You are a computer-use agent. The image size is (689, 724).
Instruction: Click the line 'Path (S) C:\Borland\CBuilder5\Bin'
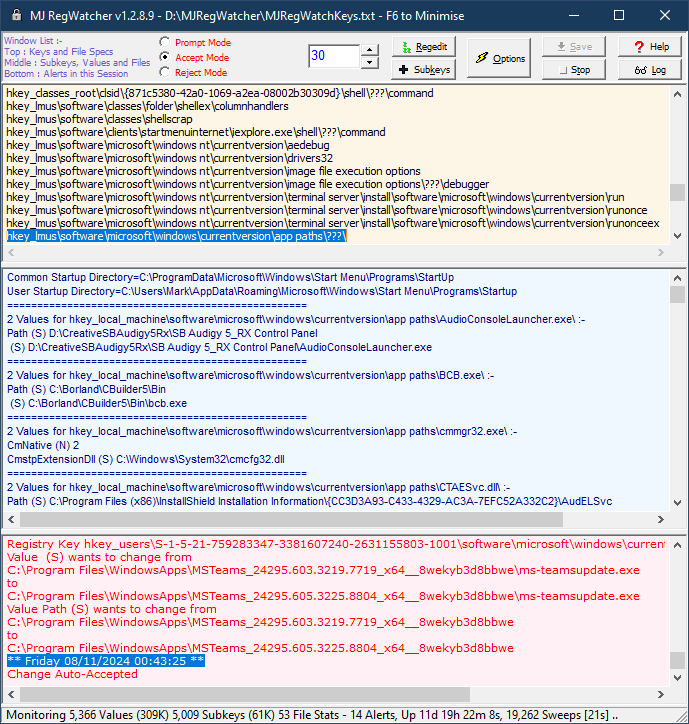(x=86, y=389)
